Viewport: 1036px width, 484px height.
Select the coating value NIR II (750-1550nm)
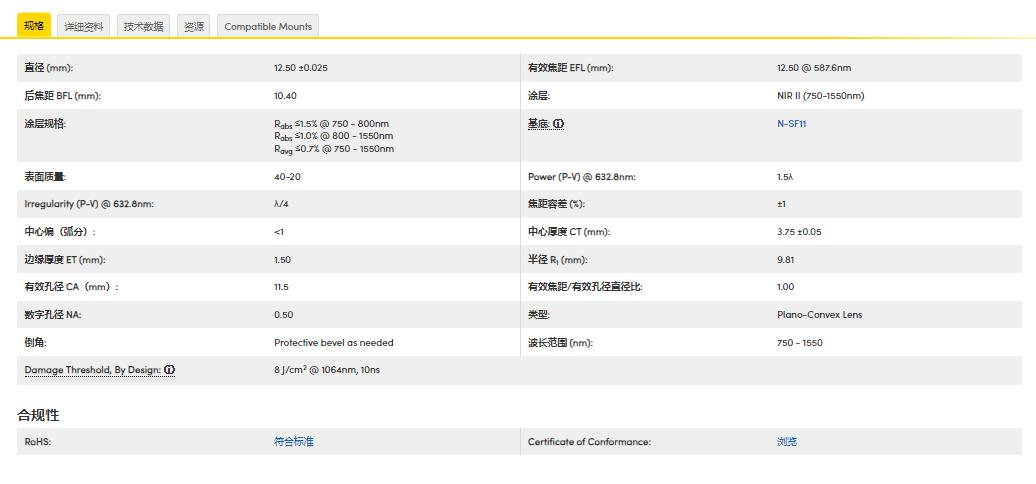[x=821, y=96]
